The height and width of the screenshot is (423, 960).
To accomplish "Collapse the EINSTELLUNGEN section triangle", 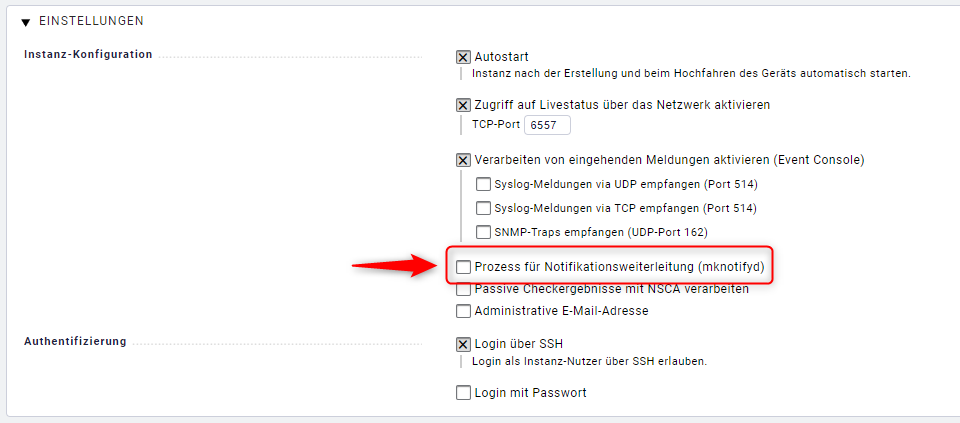I will (x=26, y=21).
